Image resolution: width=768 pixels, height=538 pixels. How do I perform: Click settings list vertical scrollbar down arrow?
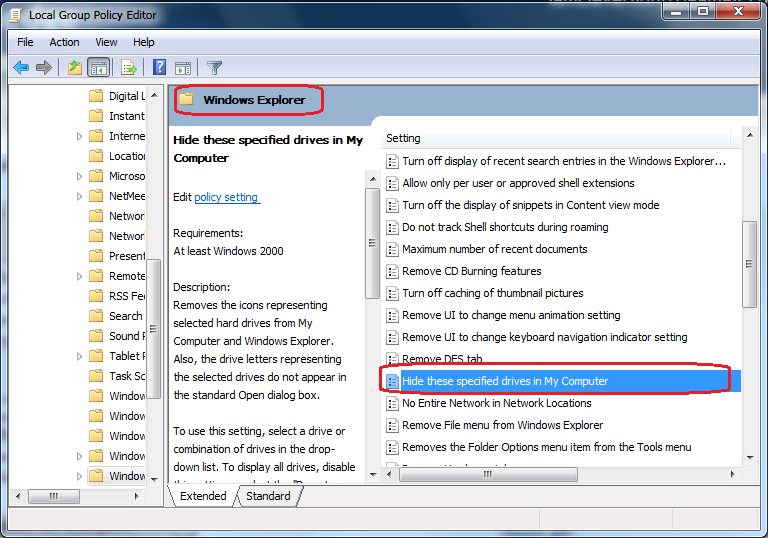tap(750, 458)
